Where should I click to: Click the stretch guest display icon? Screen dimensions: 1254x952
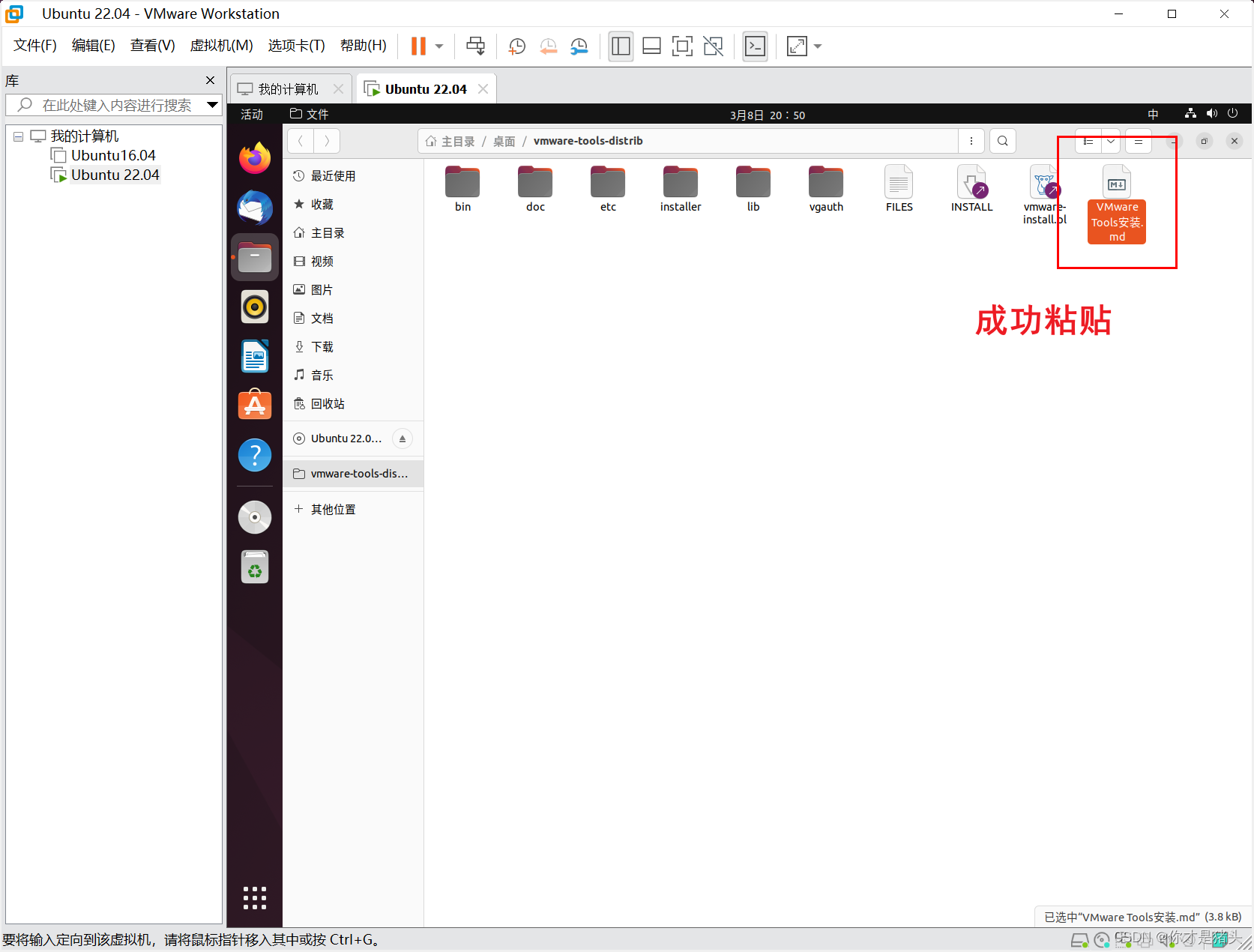click(x=797, y=46)
